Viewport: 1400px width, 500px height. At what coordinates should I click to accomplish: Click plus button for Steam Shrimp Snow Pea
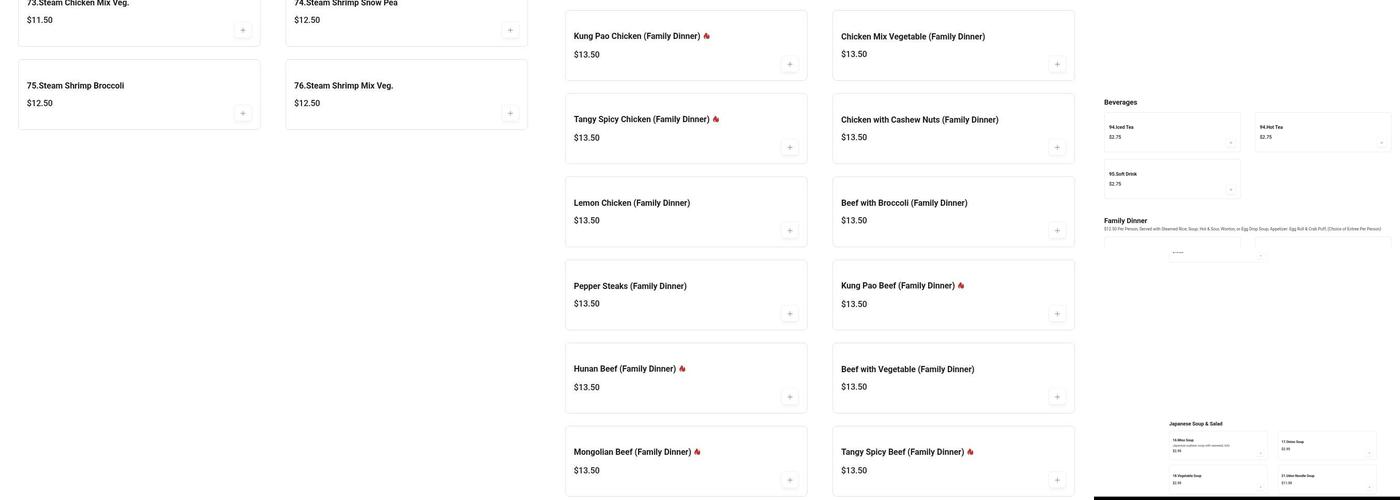(x=510, y=30)
